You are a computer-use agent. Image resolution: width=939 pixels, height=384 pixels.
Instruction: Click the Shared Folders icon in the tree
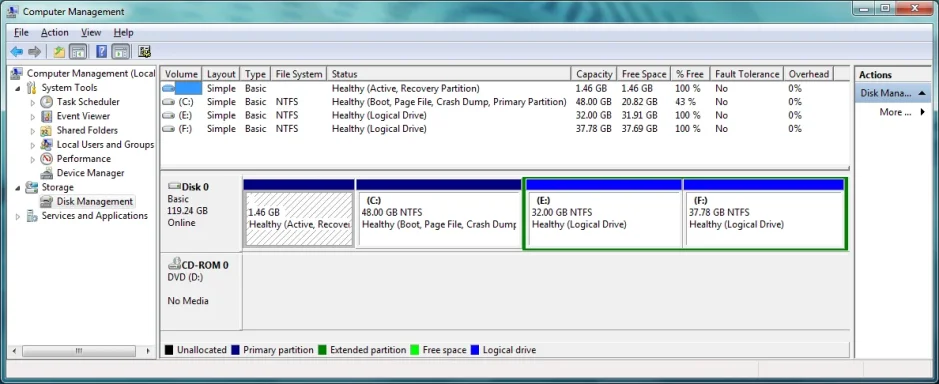(47, 130)
